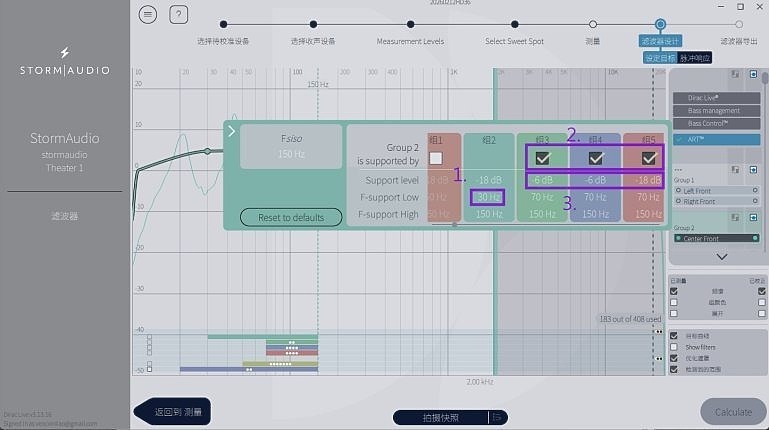769x430 pixels.
Task: Open the hamburger menu icon
Action: (148, 15)
